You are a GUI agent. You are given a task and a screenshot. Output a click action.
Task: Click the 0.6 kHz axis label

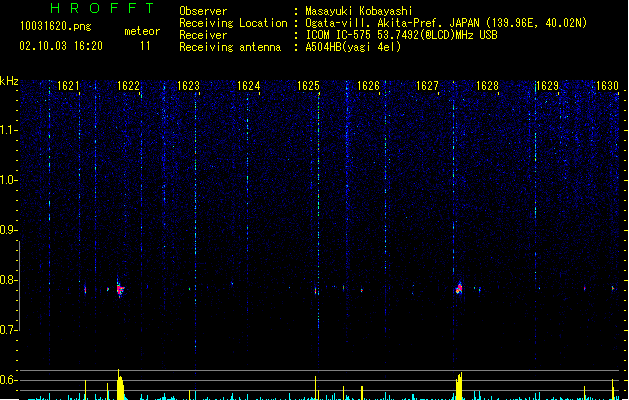click(x=8, y=380)
